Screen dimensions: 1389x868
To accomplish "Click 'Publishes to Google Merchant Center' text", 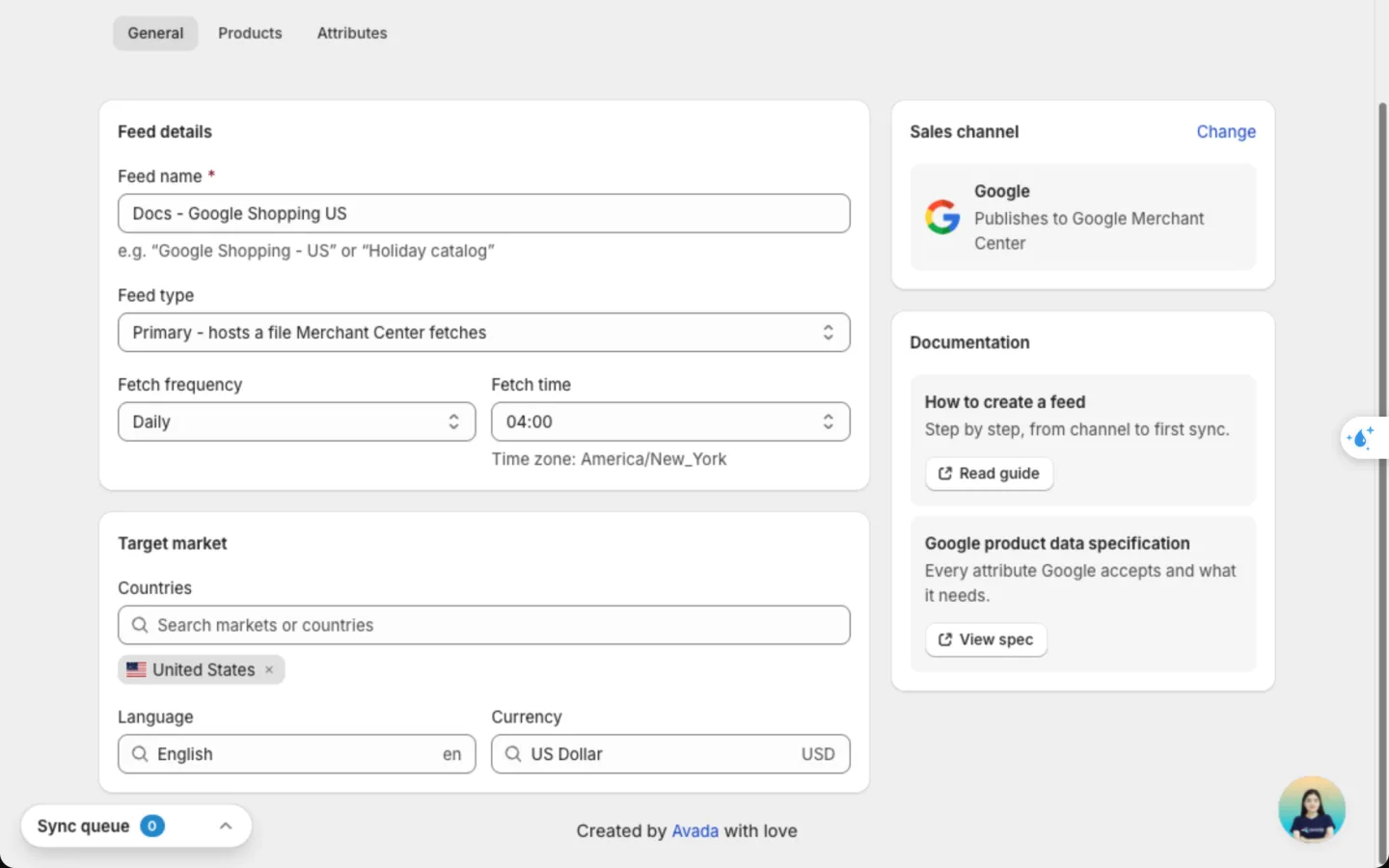I will 1089,231.
